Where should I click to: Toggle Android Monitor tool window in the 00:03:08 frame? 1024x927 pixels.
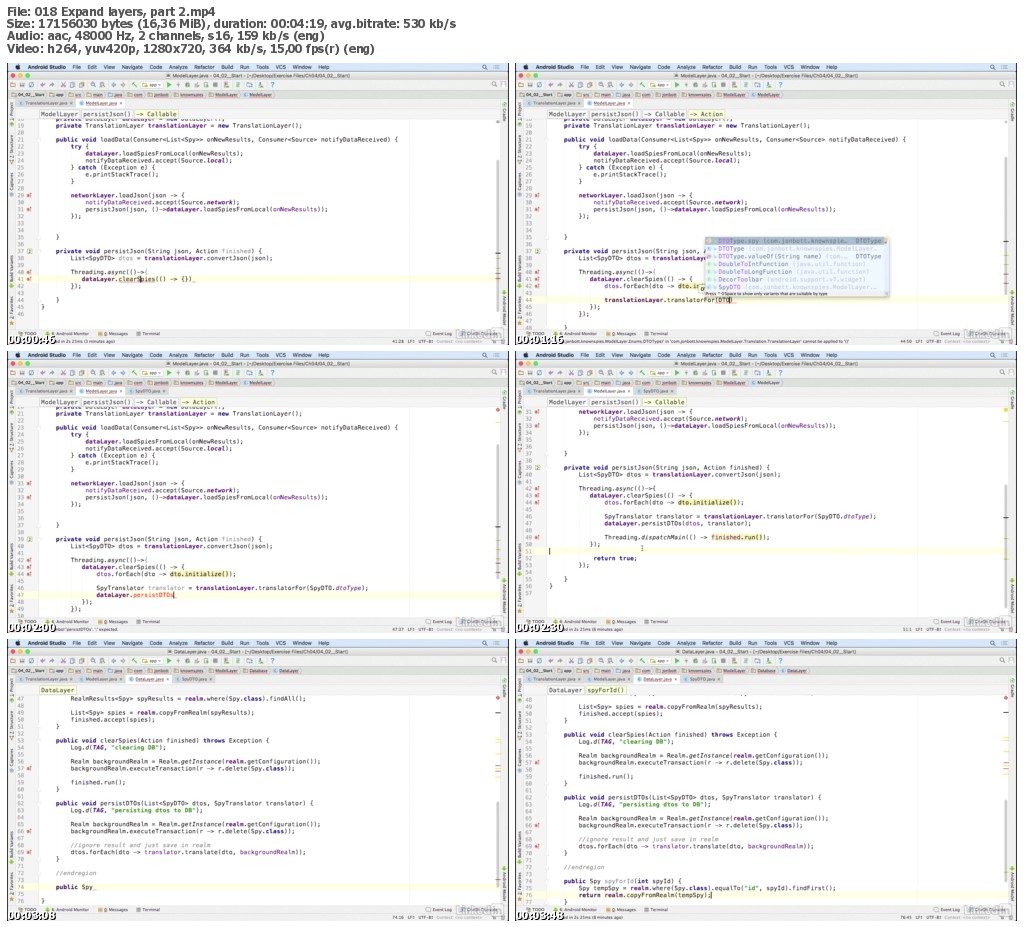tap(67, 909)
